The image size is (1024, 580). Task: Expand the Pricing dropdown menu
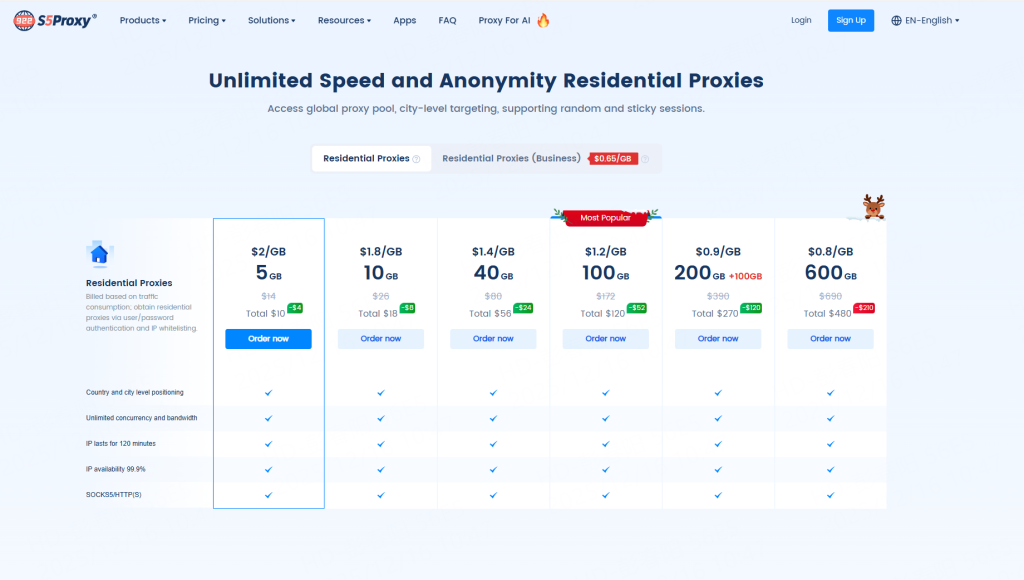click(x=207, y=20)
